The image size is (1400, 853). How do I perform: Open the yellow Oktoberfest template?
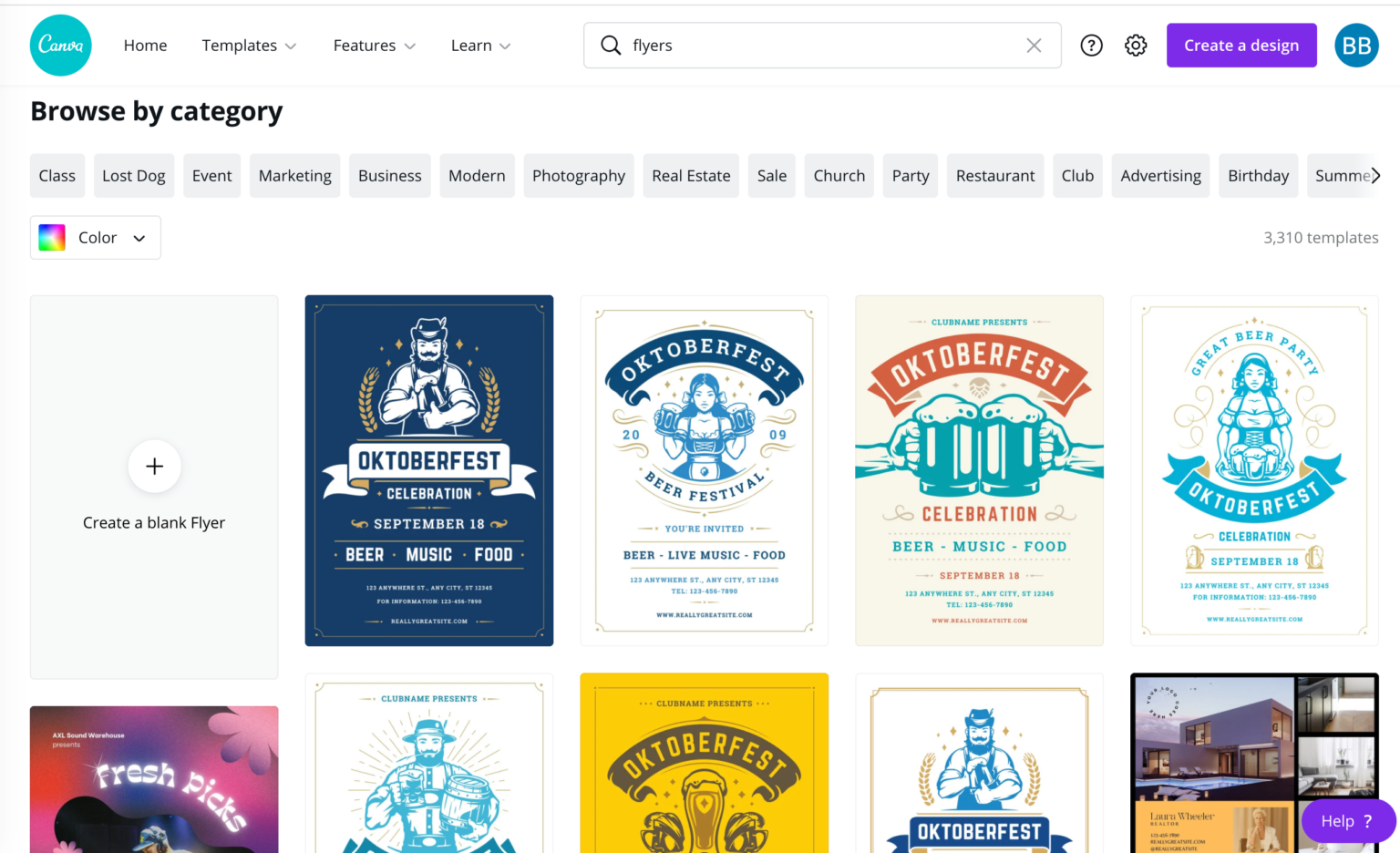pyautogui.click(x=705, y=764)
